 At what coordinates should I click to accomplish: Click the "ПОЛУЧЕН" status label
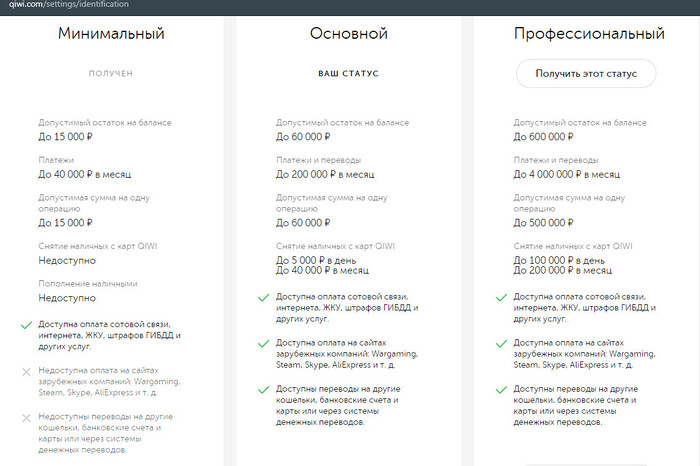[110, 73]
